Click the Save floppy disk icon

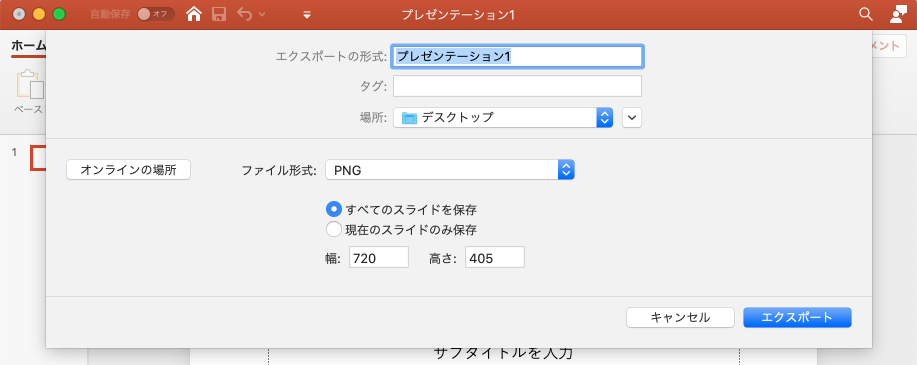click(x=219, y=14)
